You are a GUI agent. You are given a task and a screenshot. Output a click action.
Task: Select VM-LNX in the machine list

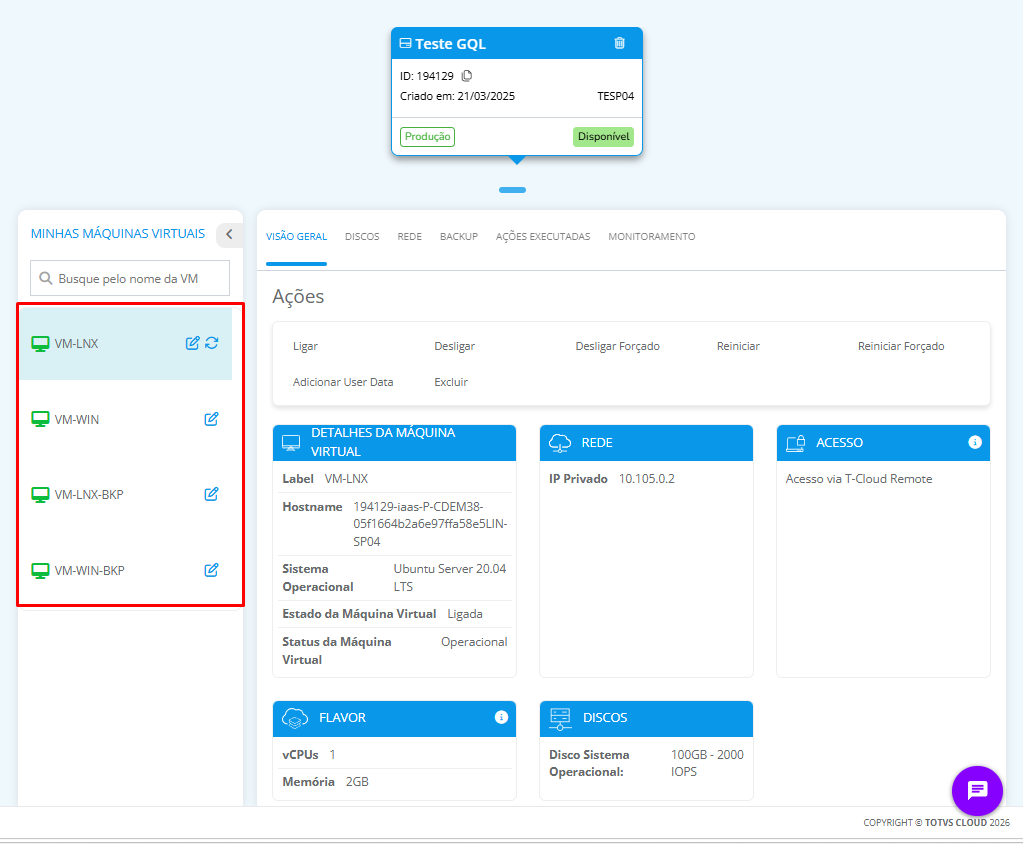tap(125, 344)
